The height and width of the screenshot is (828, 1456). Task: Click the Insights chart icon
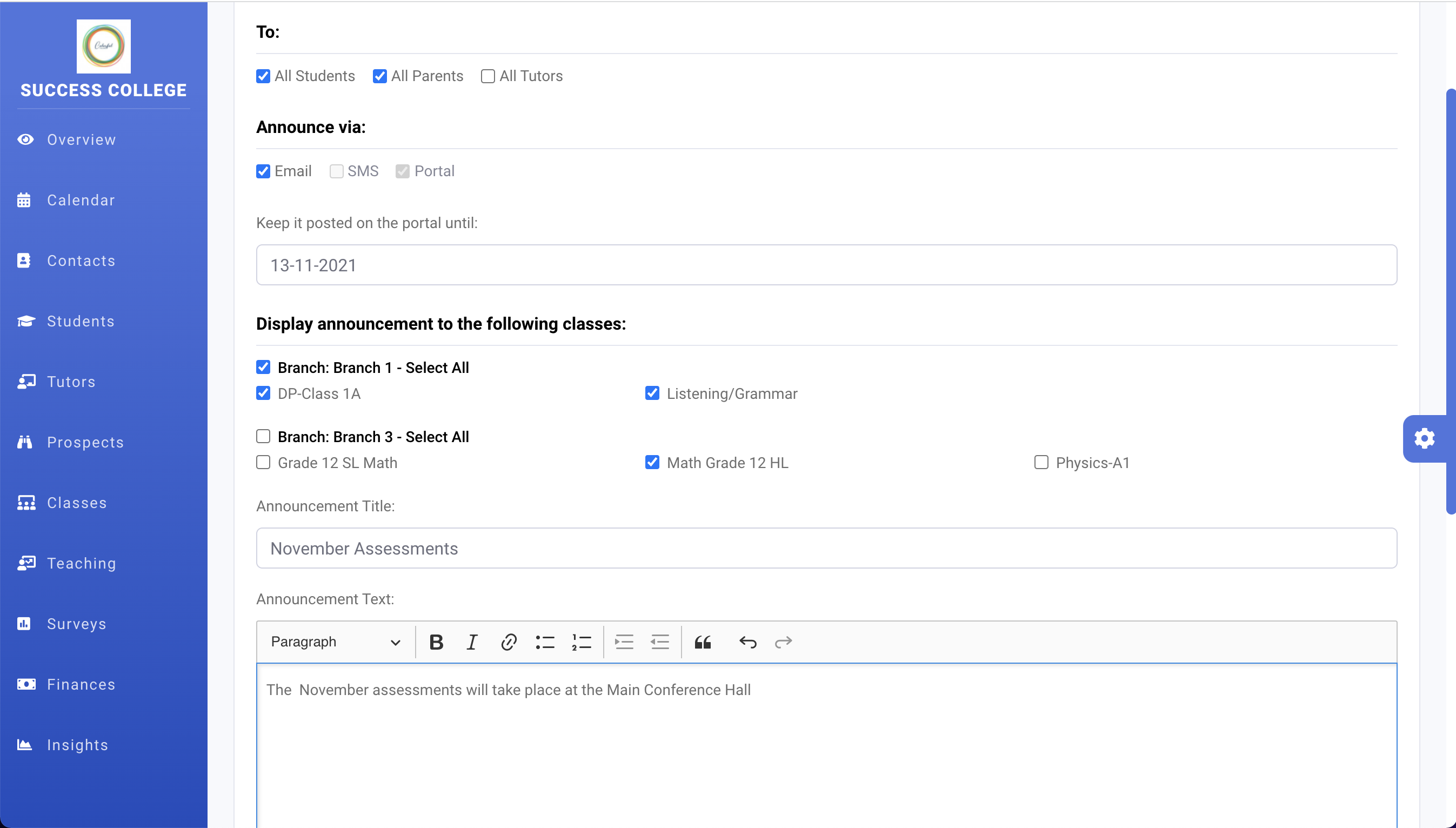point(24,745)
